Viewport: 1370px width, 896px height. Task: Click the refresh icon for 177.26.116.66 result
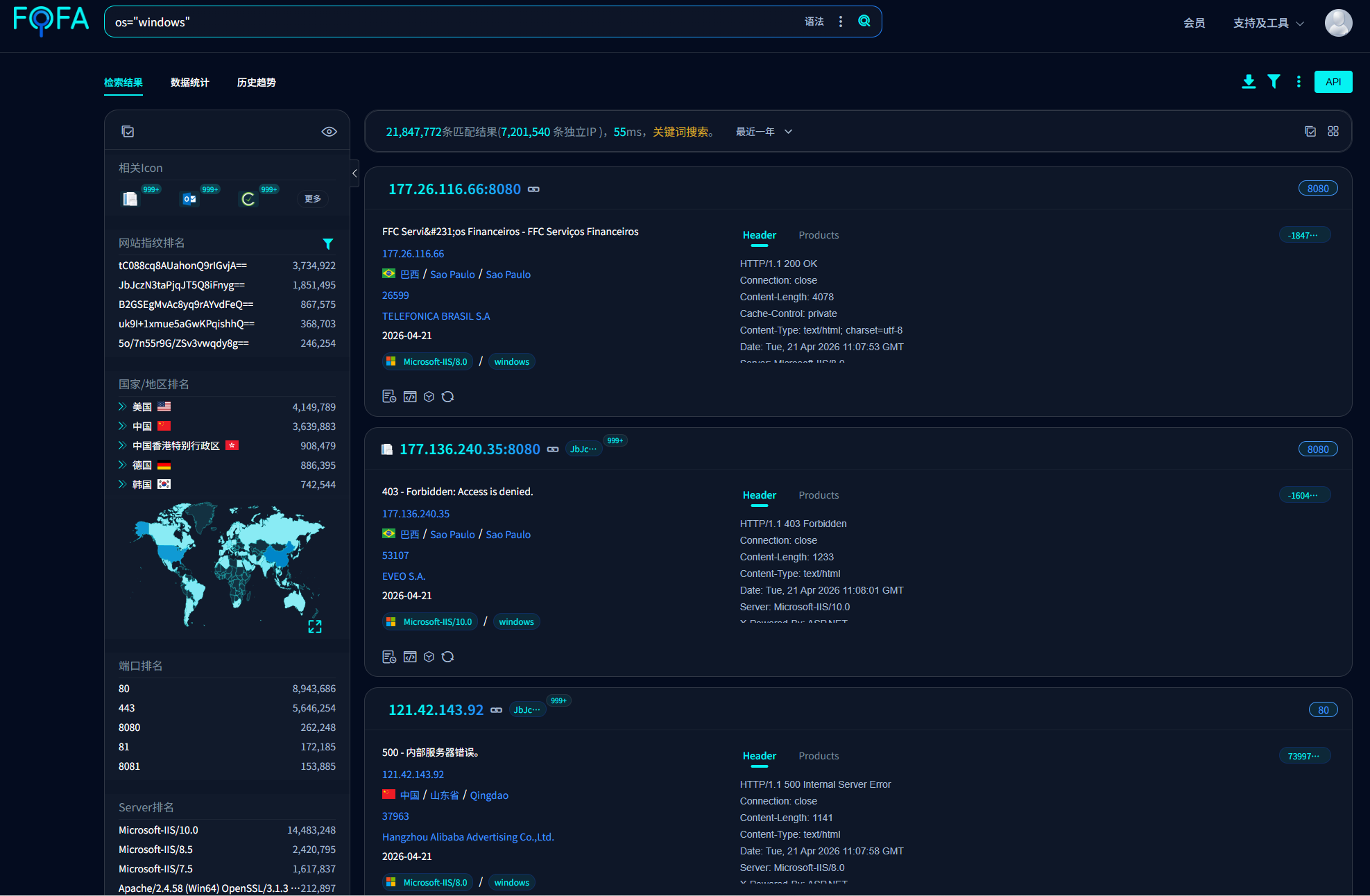point(448,397)
